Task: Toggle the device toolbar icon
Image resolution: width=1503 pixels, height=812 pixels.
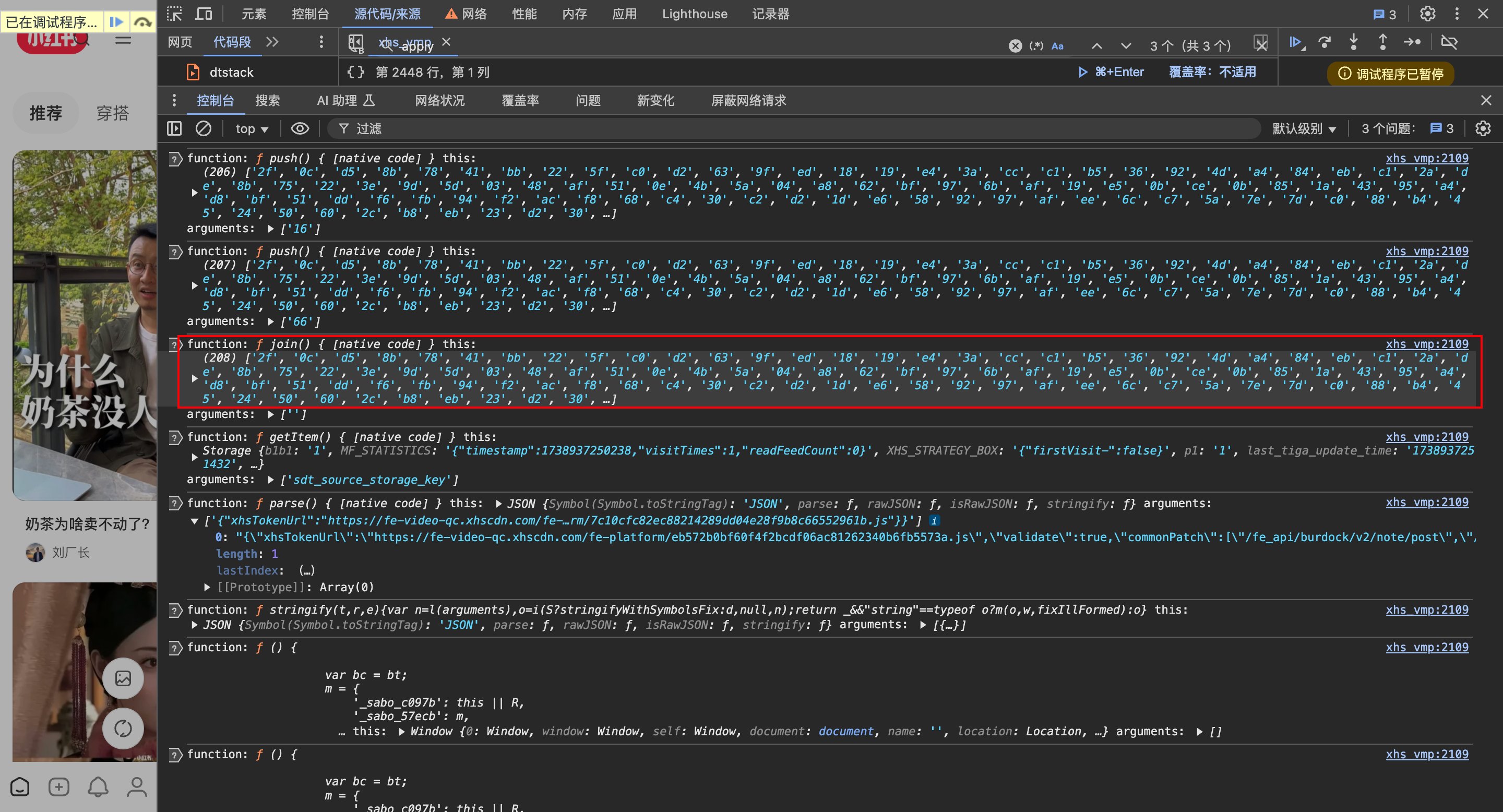Action: (203, 14)
